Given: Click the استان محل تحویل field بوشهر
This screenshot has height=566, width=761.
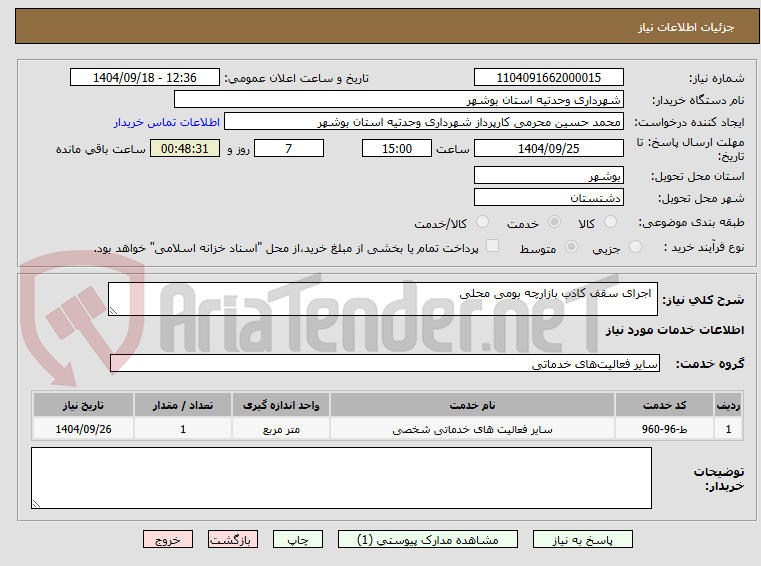Looking at the screenshot, I should pyautogui.click(x=548, y=175).
